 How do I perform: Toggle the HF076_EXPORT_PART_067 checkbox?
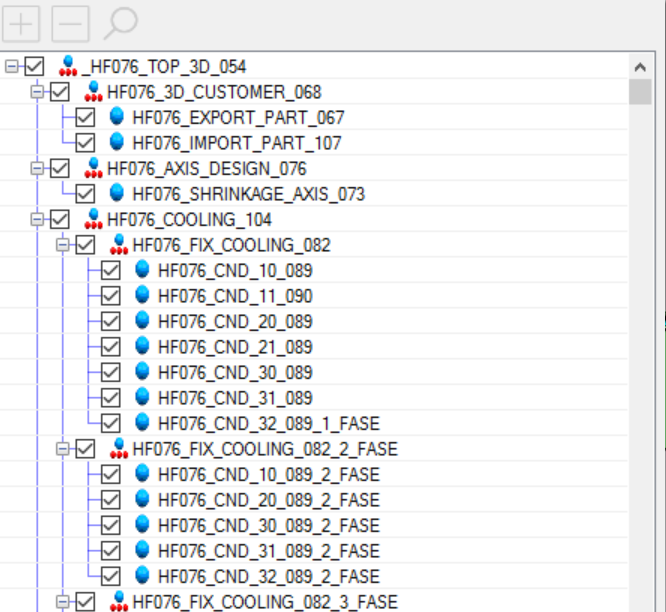85,118
